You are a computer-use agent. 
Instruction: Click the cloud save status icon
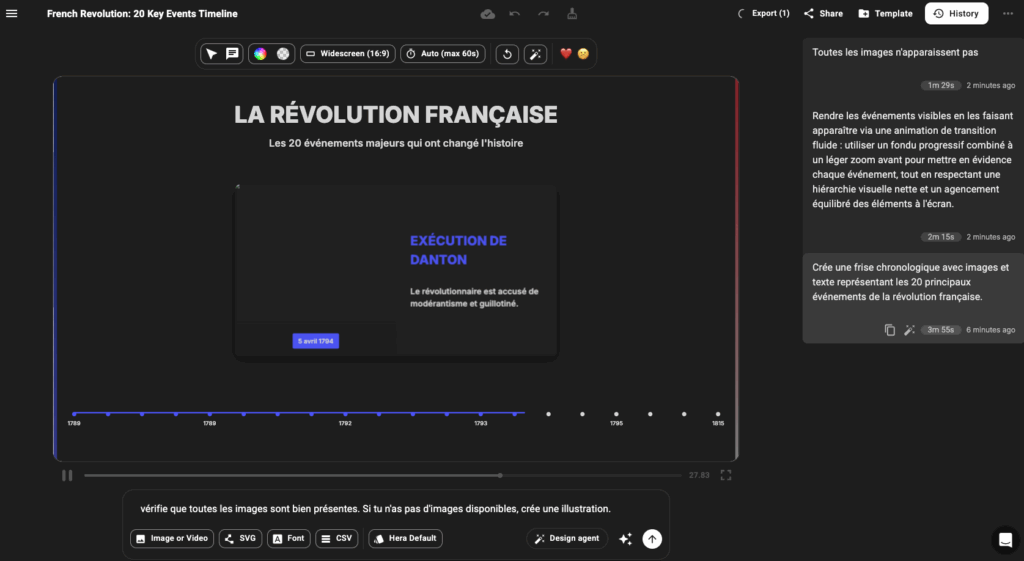point(488,14)
